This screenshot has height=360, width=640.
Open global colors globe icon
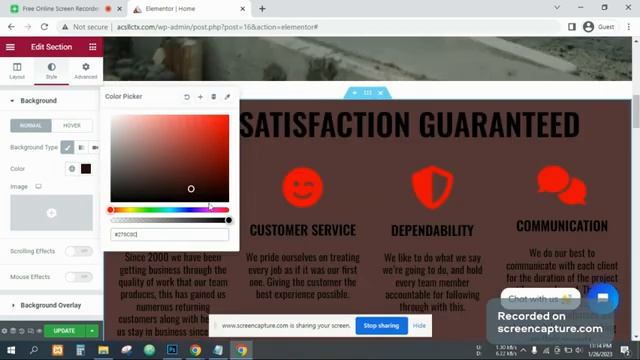(72, 169)
